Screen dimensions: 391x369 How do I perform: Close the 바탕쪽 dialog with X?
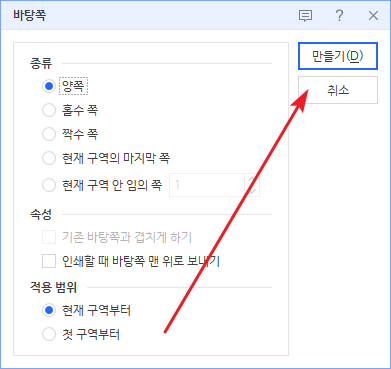click(373, 16)
